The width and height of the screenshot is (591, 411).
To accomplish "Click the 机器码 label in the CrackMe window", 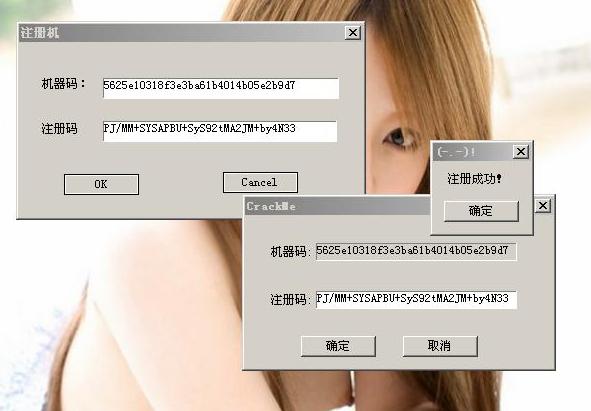I will pos(290,252).
